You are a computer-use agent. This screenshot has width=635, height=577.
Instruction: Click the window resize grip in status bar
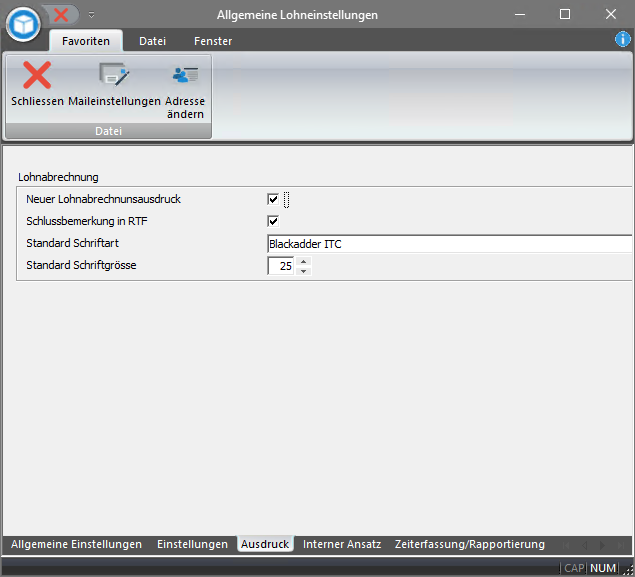629,570
